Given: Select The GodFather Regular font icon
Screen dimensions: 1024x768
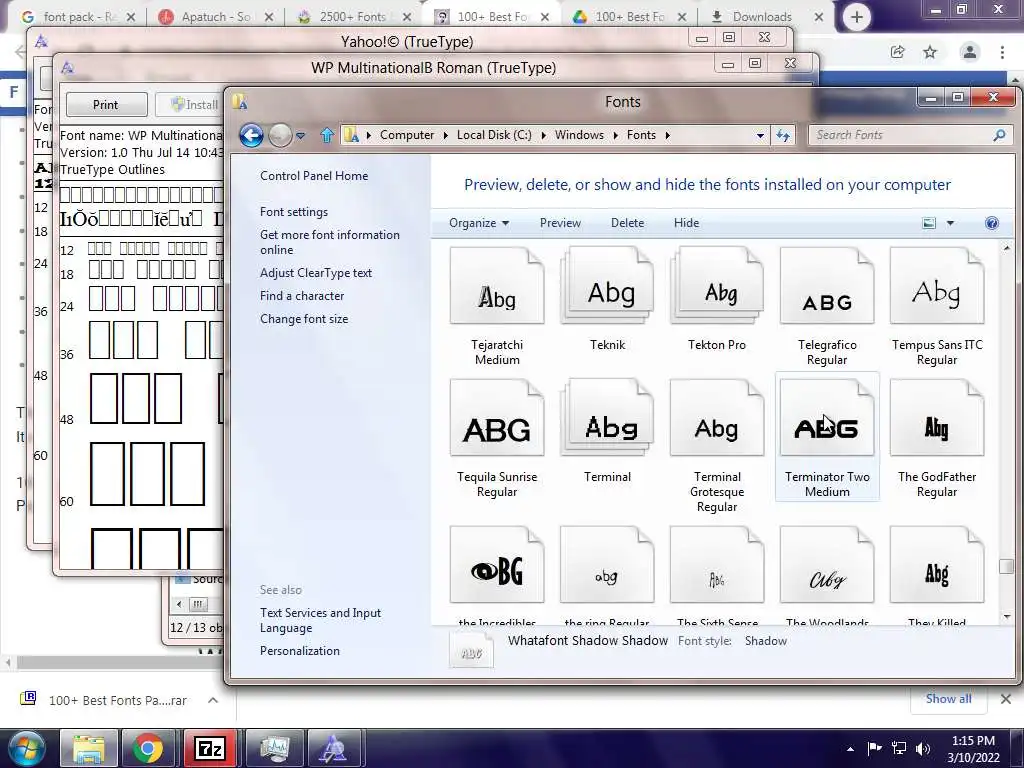Looking at the screenshot, I should (x=936, y=418).
